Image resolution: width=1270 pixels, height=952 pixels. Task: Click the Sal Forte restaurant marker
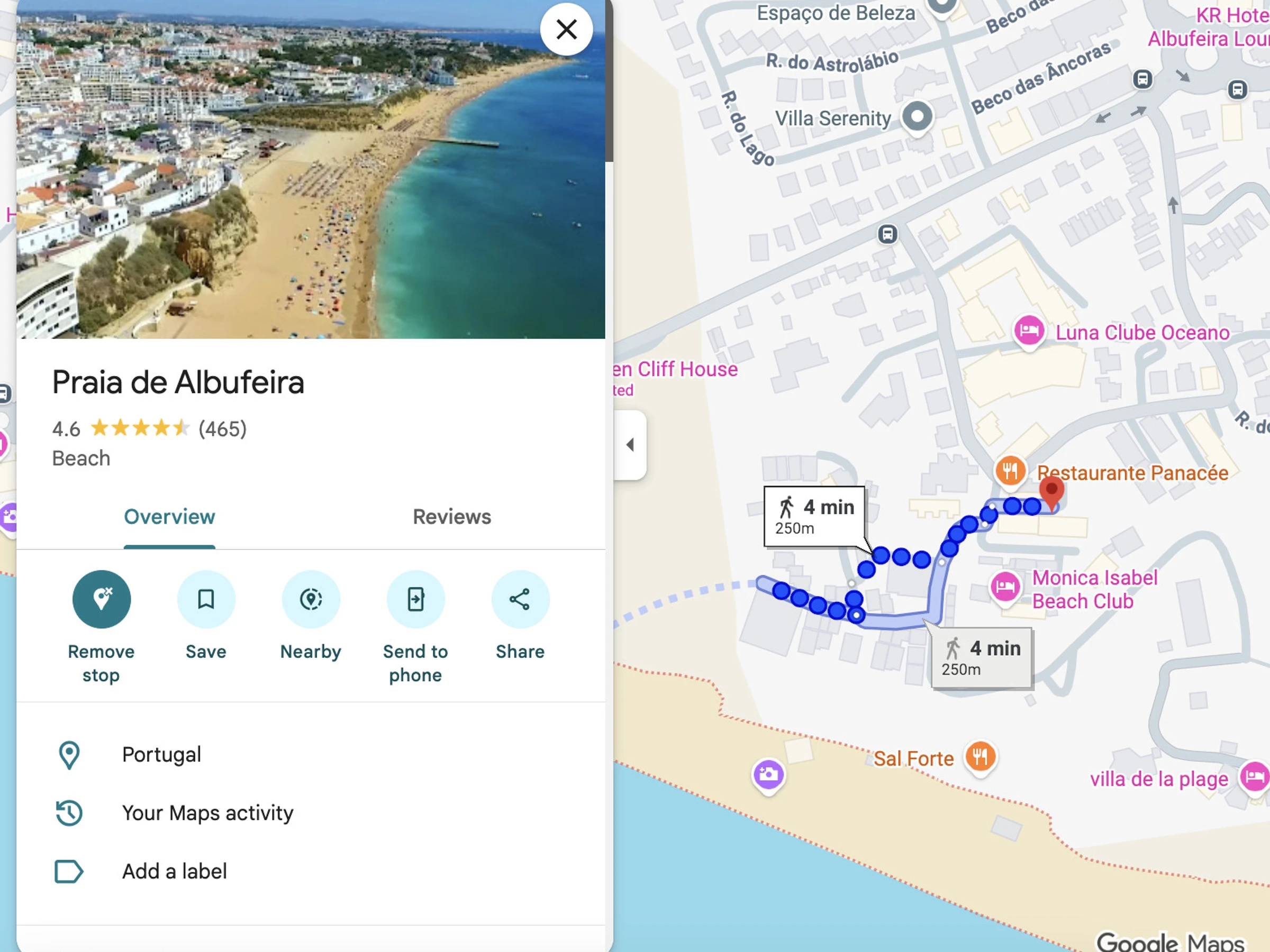pos(980,757)
